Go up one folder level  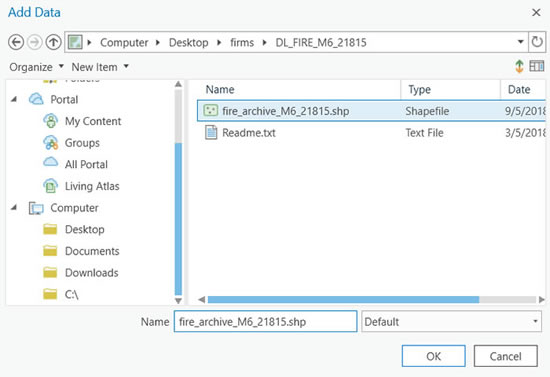(x=53, y=42)
